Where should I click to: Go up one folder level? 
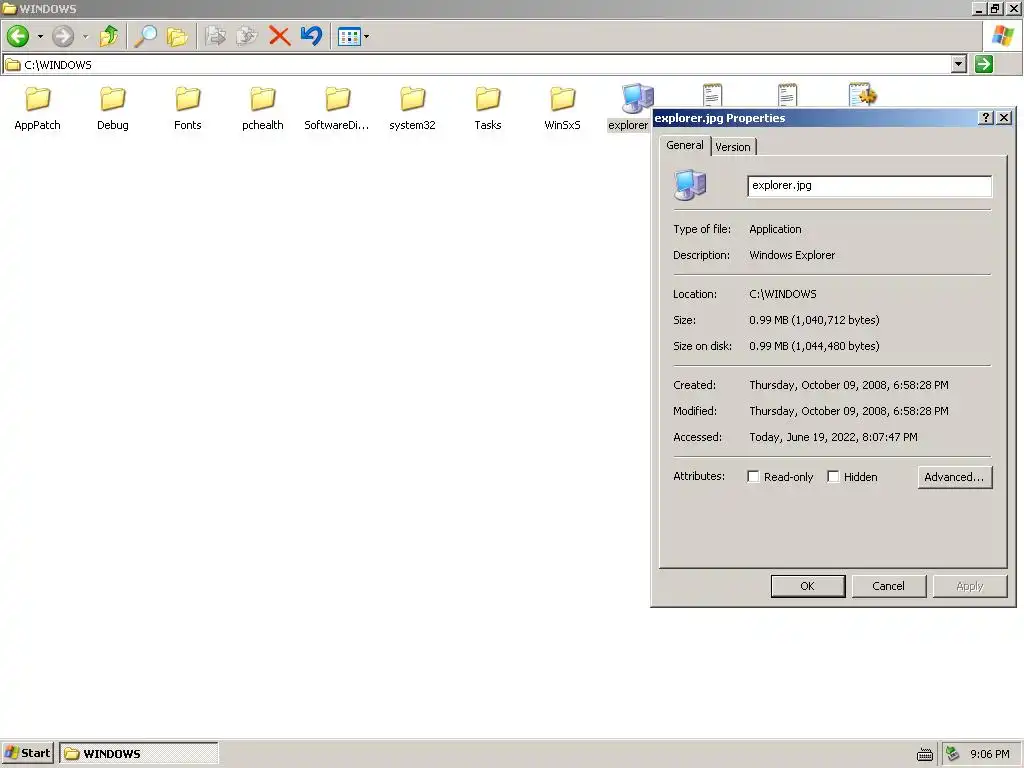[109, 36]
